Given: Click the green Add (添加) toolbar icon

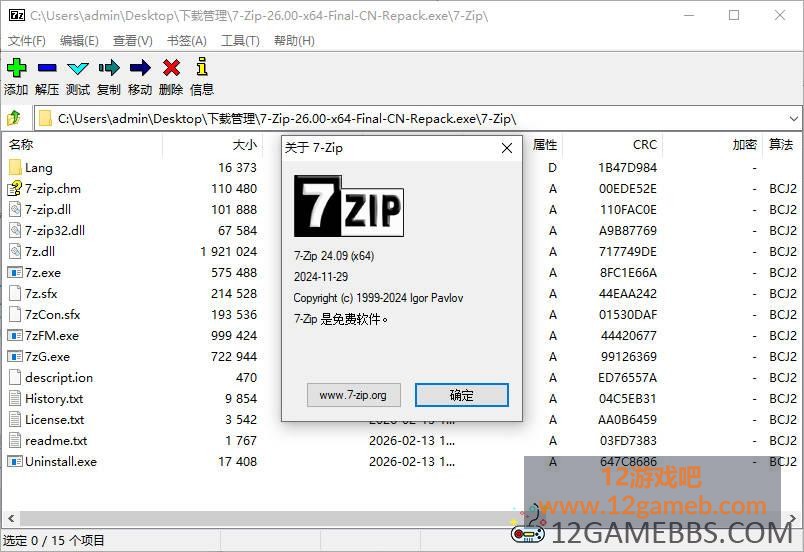Looking at the screenshot, I should click(x=16, y=67).
